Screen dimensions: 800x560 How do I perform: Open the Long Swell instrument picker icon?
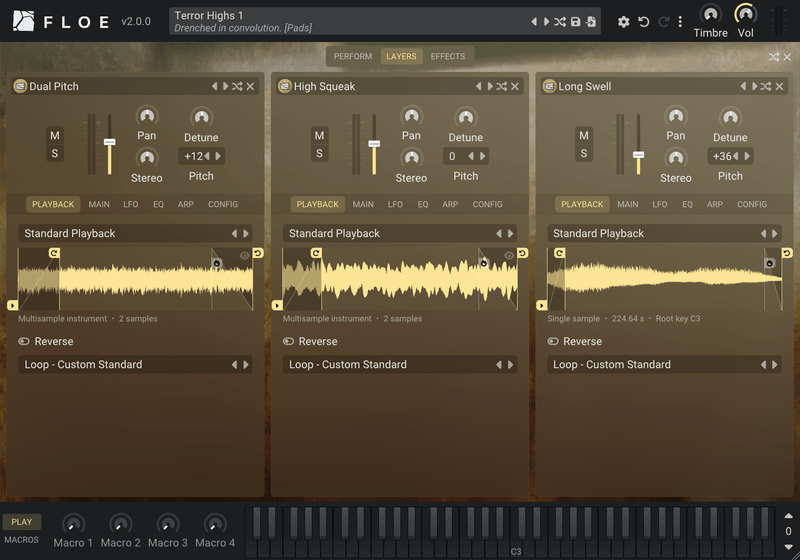coord(549,86)
